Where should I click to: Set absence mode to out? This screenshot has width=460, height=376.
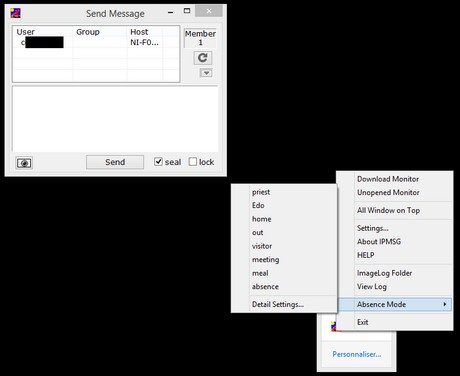[x=284, y=232]
